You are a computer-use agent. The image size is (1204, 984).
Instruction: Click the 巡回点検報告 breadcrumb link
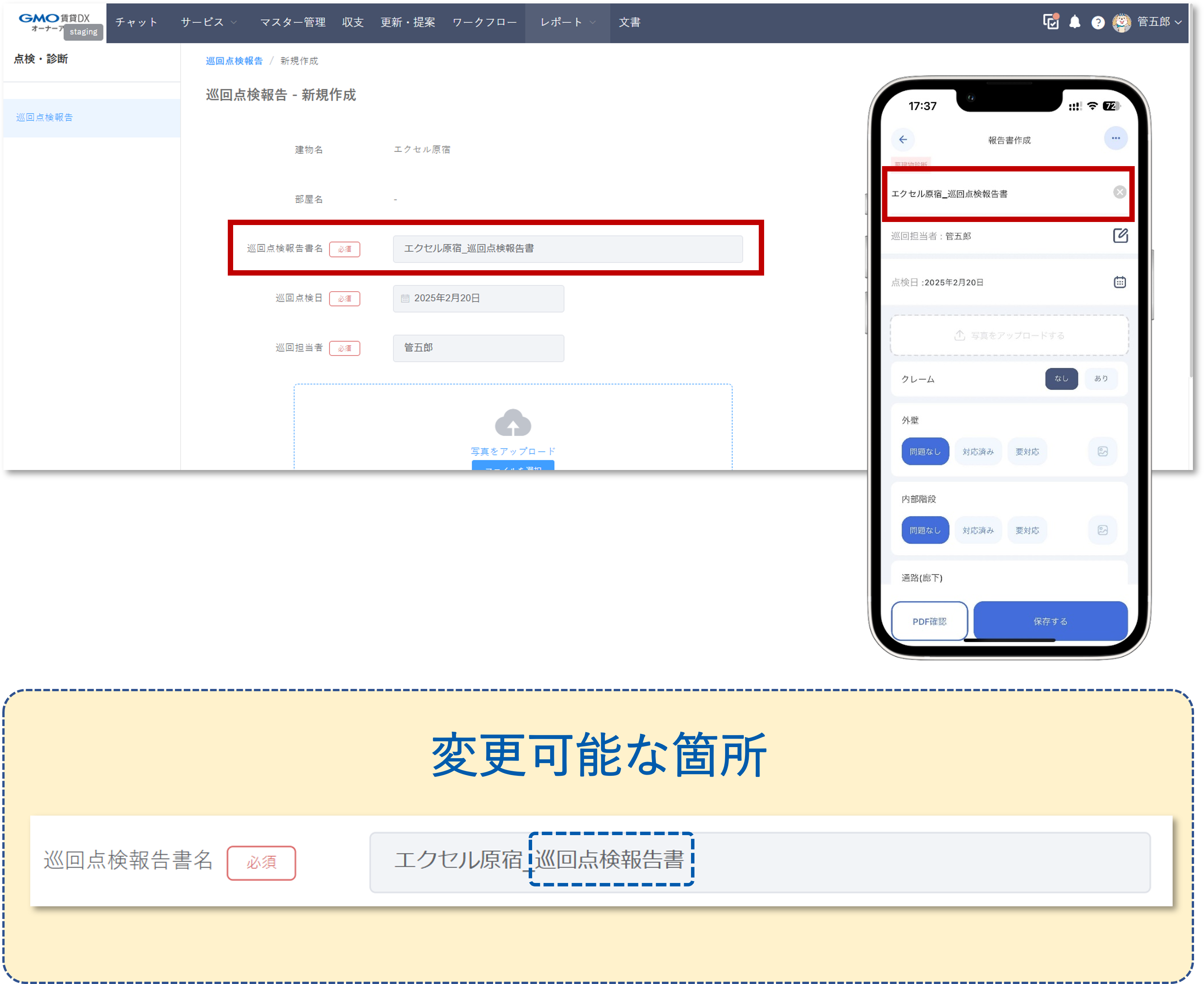tap(234, 60)
